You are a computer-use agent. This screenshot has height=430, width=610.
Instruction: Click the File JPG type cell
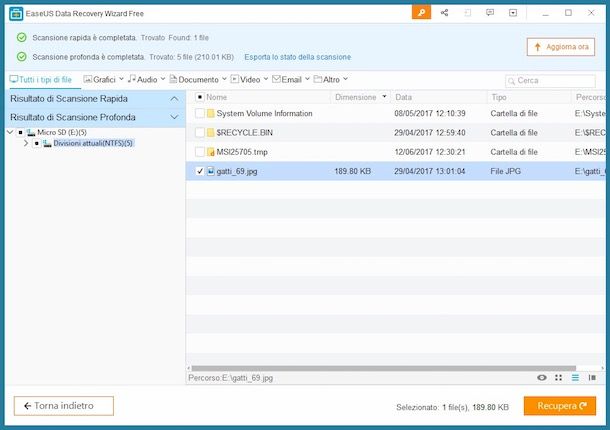505,171
